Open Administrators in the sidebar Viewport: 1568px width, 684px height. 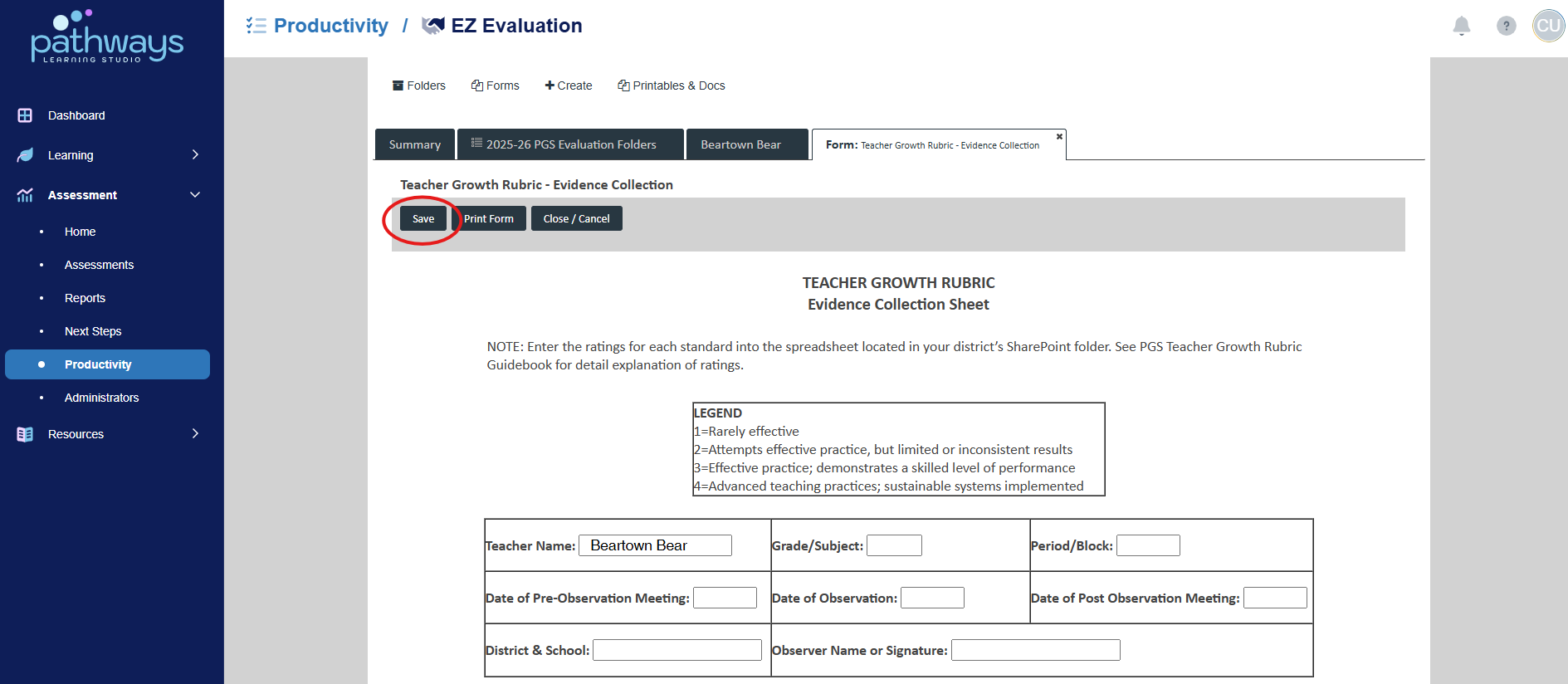[x=101, y=398]
